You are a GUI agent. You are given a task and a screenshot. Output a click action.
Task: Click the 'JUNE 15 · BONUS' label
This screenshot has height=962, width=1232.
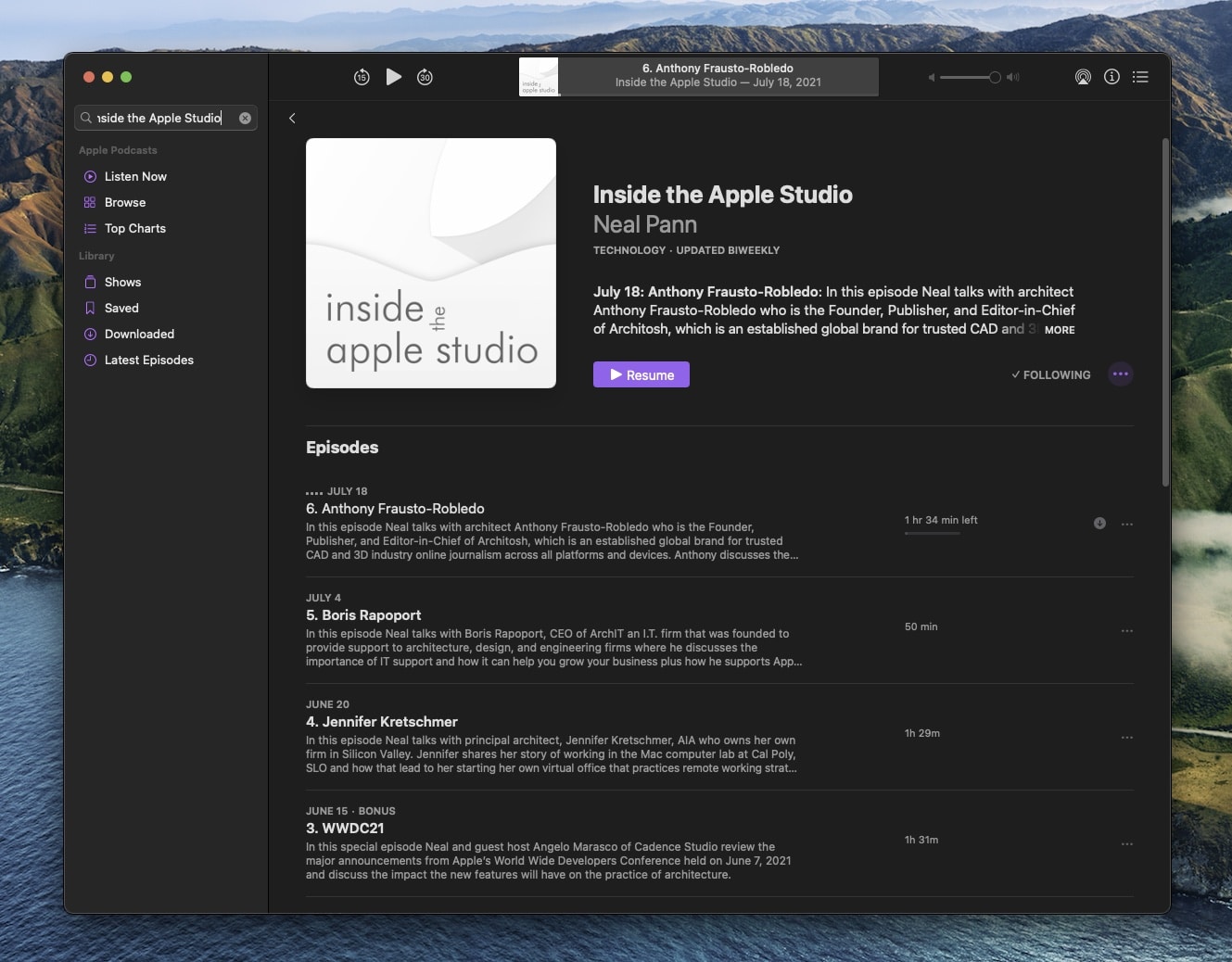click(x=350, y=811)
